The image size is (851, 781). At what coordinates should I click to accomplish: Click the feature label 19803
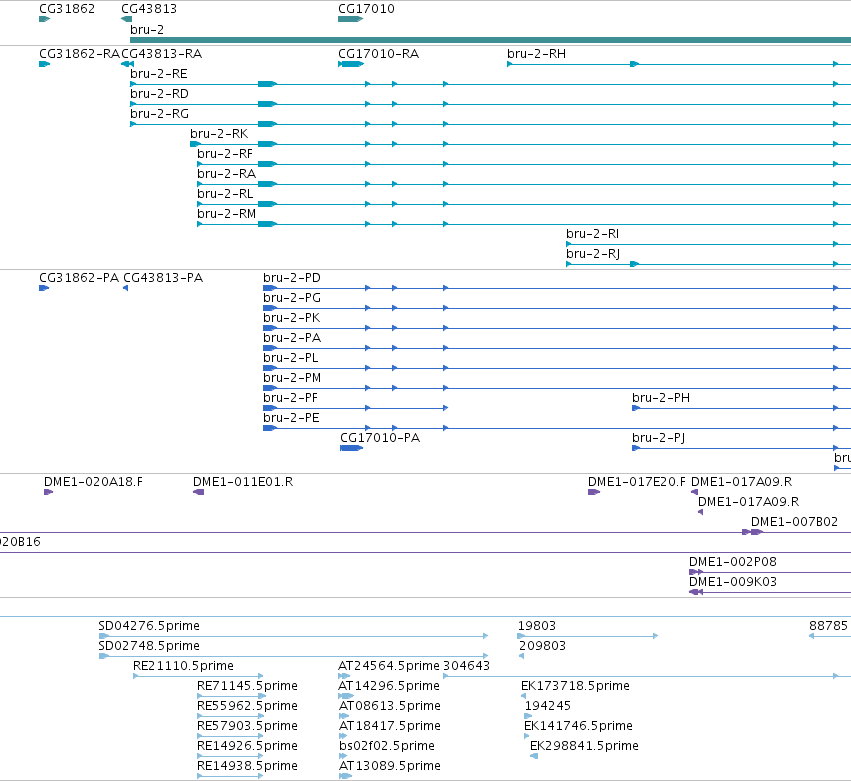pyautogui.click(x=537, y=626)
